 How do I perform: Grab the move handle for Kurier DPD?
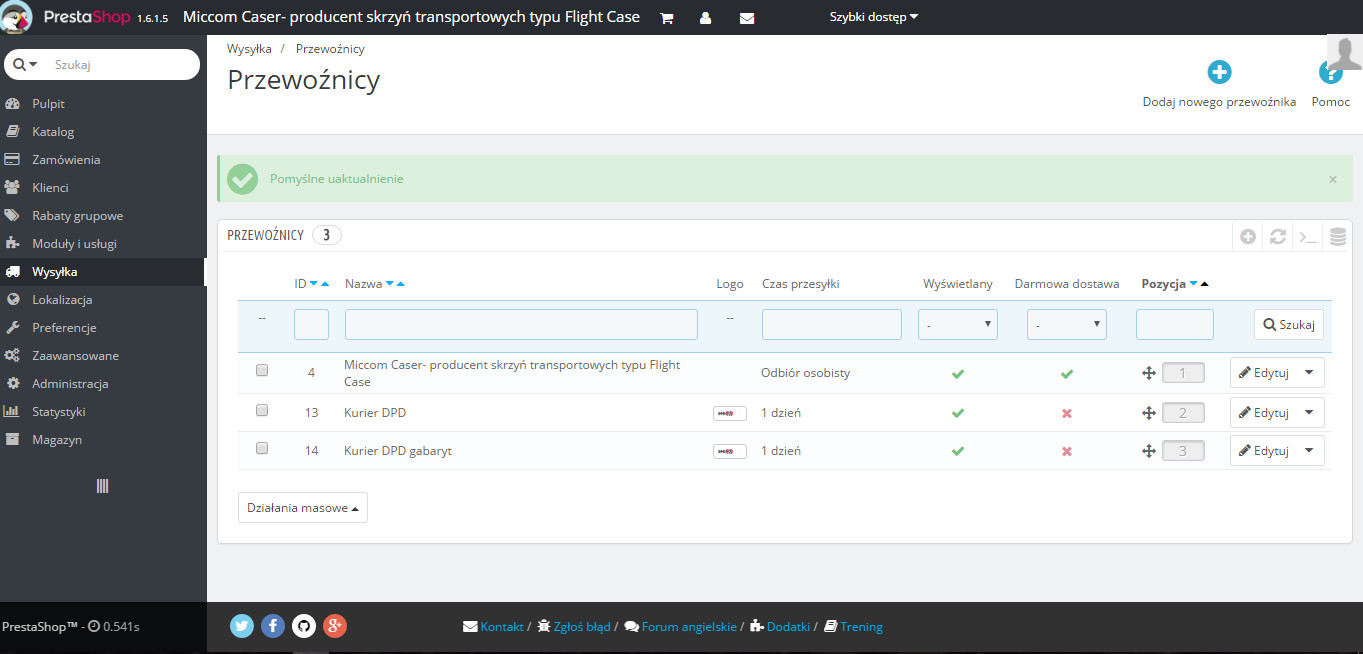tap(1149, 413)
